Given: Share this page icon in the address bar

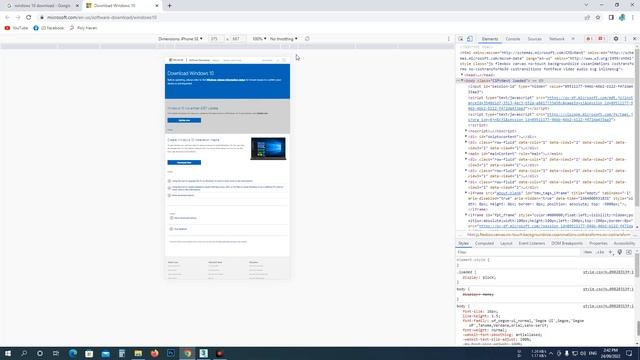Looking at the screenshot, I should [587, 18].
